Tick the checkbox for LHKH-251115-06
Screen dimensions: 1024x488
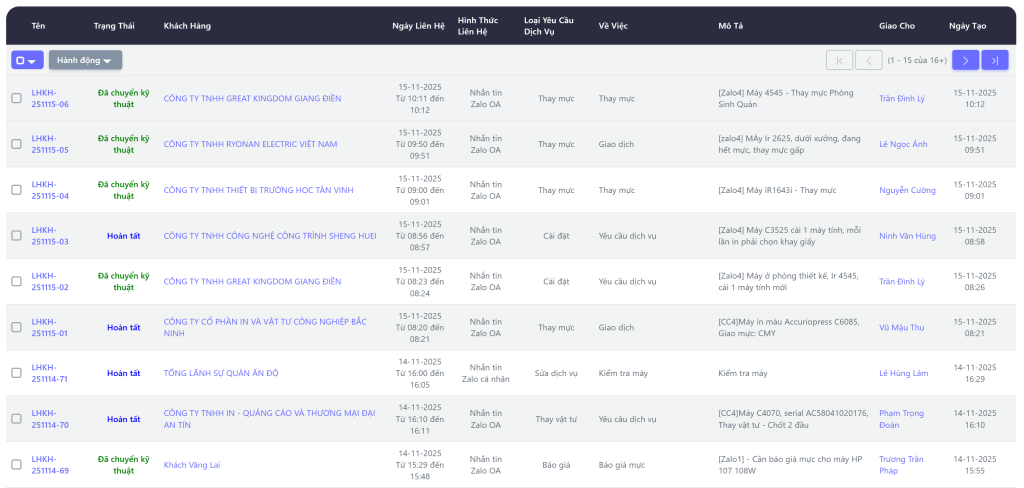tap(16, 98)
